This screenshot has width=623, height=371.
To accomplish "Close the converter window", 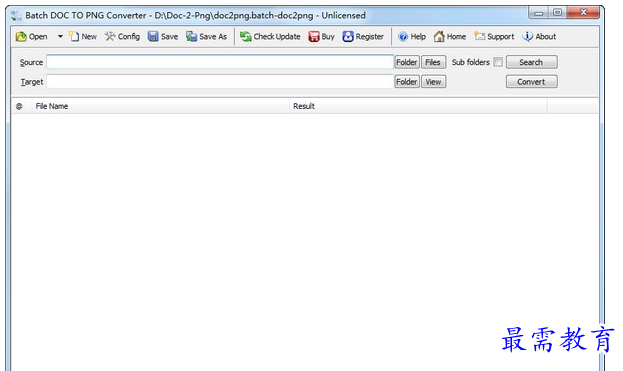I will pos(583,13).
